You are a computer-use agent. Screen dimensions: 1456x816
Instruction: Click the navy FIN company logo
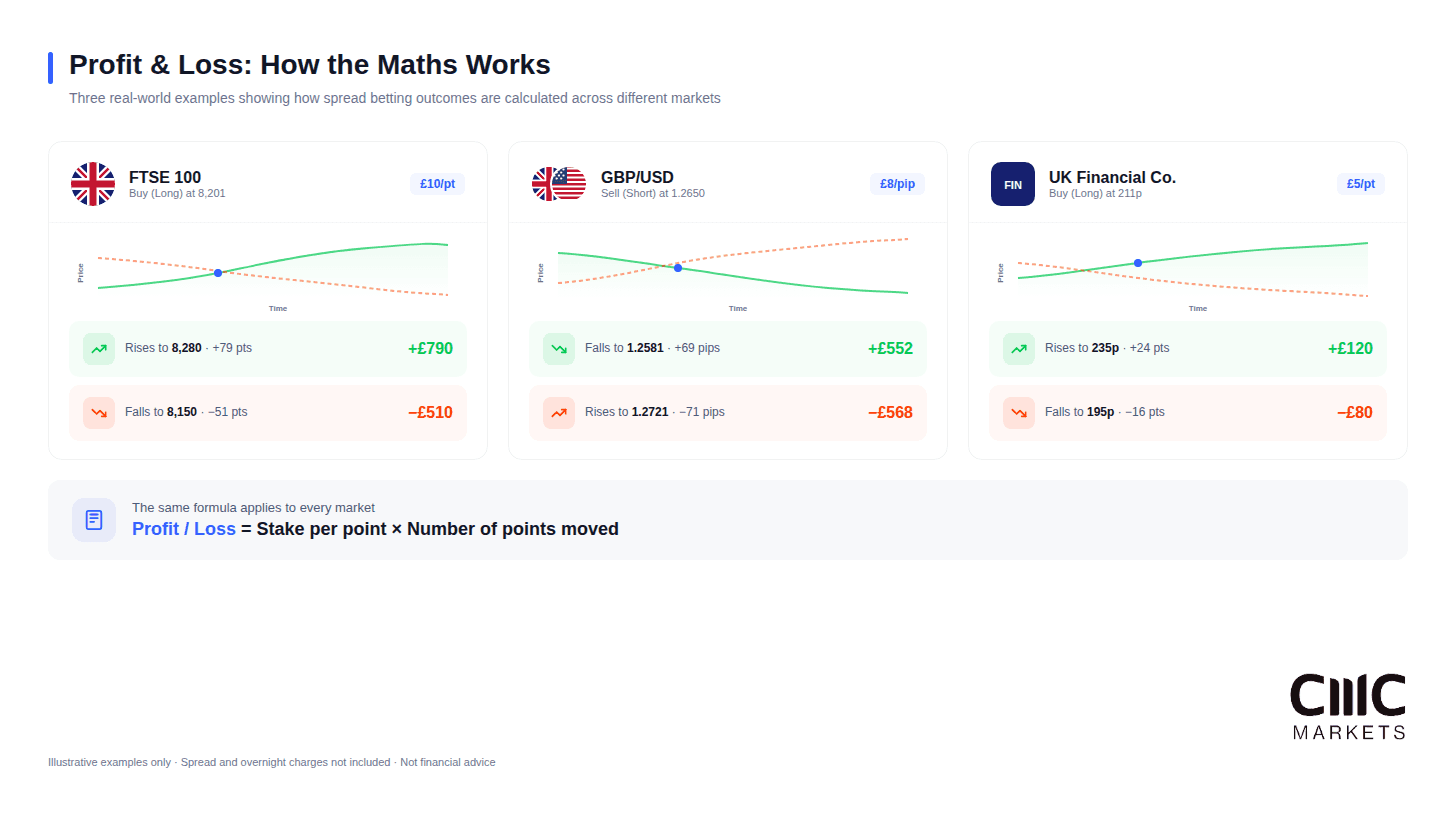click(x=1013, y=184)
